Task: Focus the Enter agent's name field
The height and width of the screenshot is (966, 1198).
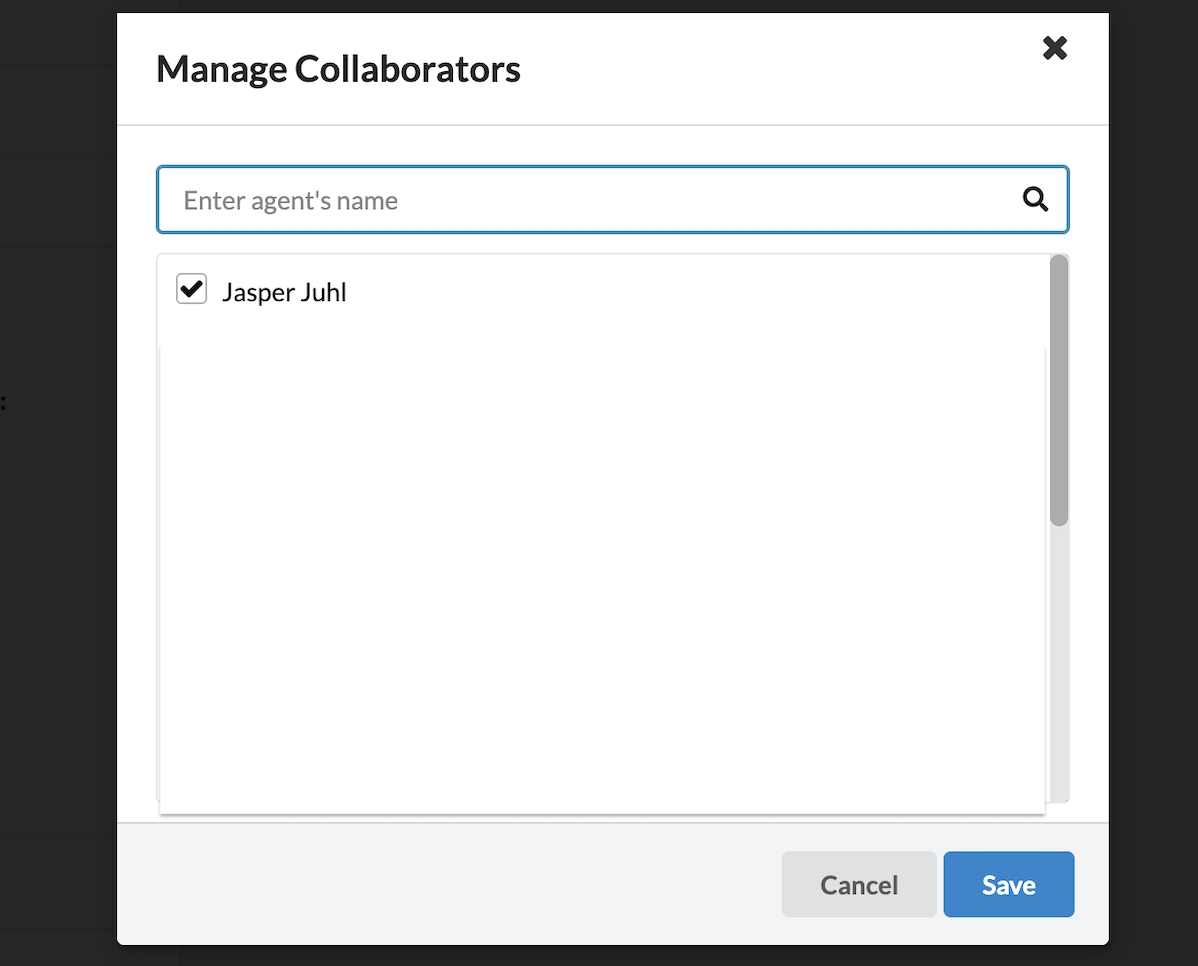Action: click(590, 200)
